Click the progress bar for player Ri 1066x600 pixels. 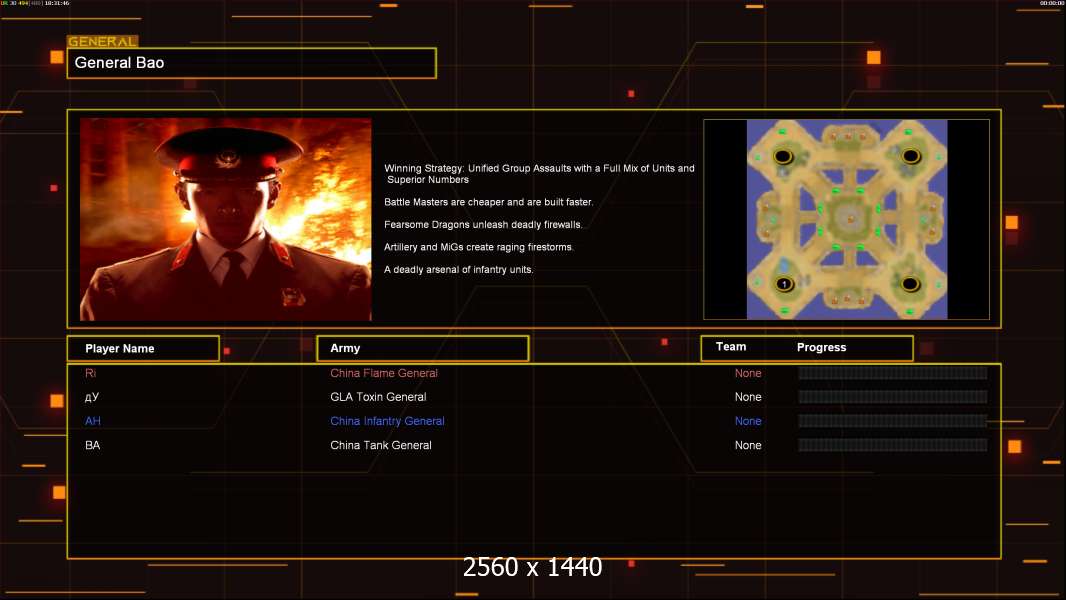click(x=893, y=373)
